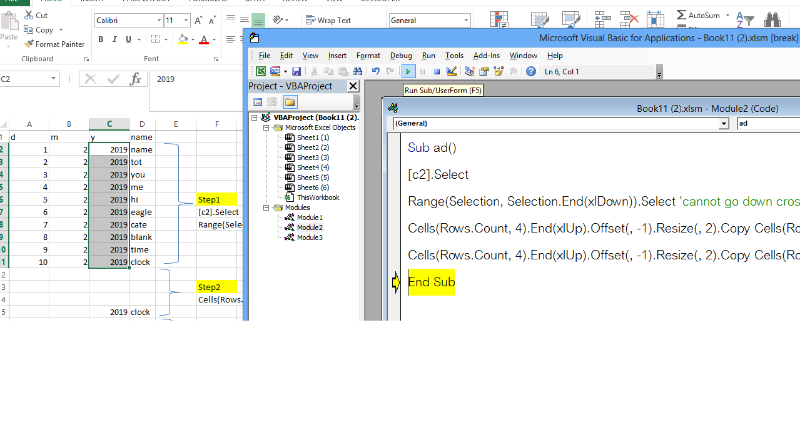Click the Save icon in VBA toolbar
Screen dimensions: 800x440
(297, 71)
